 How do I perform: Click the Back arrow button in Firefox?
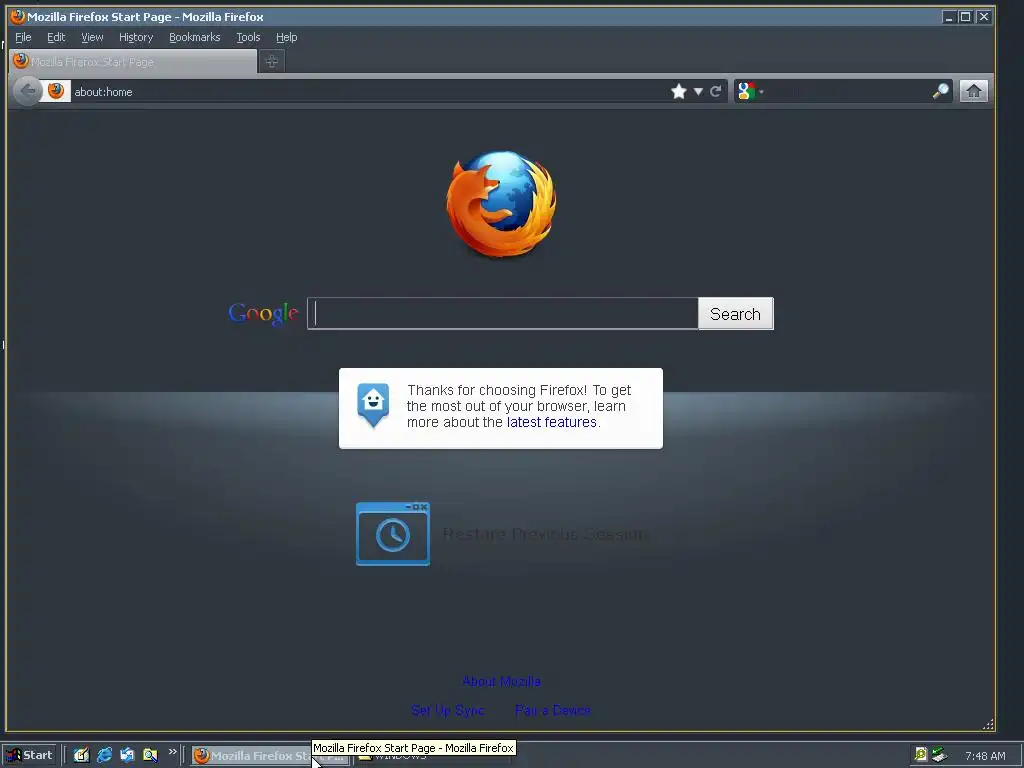point(27,91)
